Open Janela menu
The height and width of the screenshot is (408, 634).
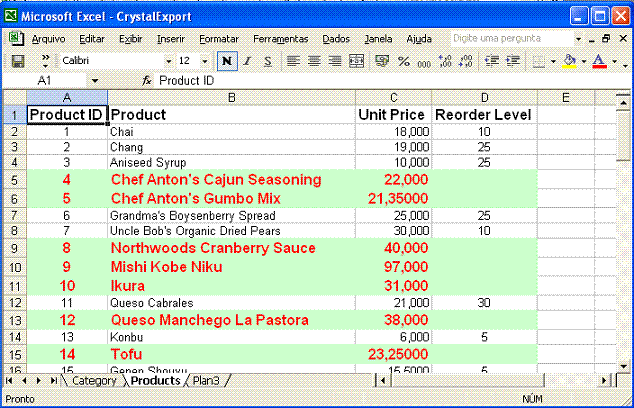click(378, 39)
